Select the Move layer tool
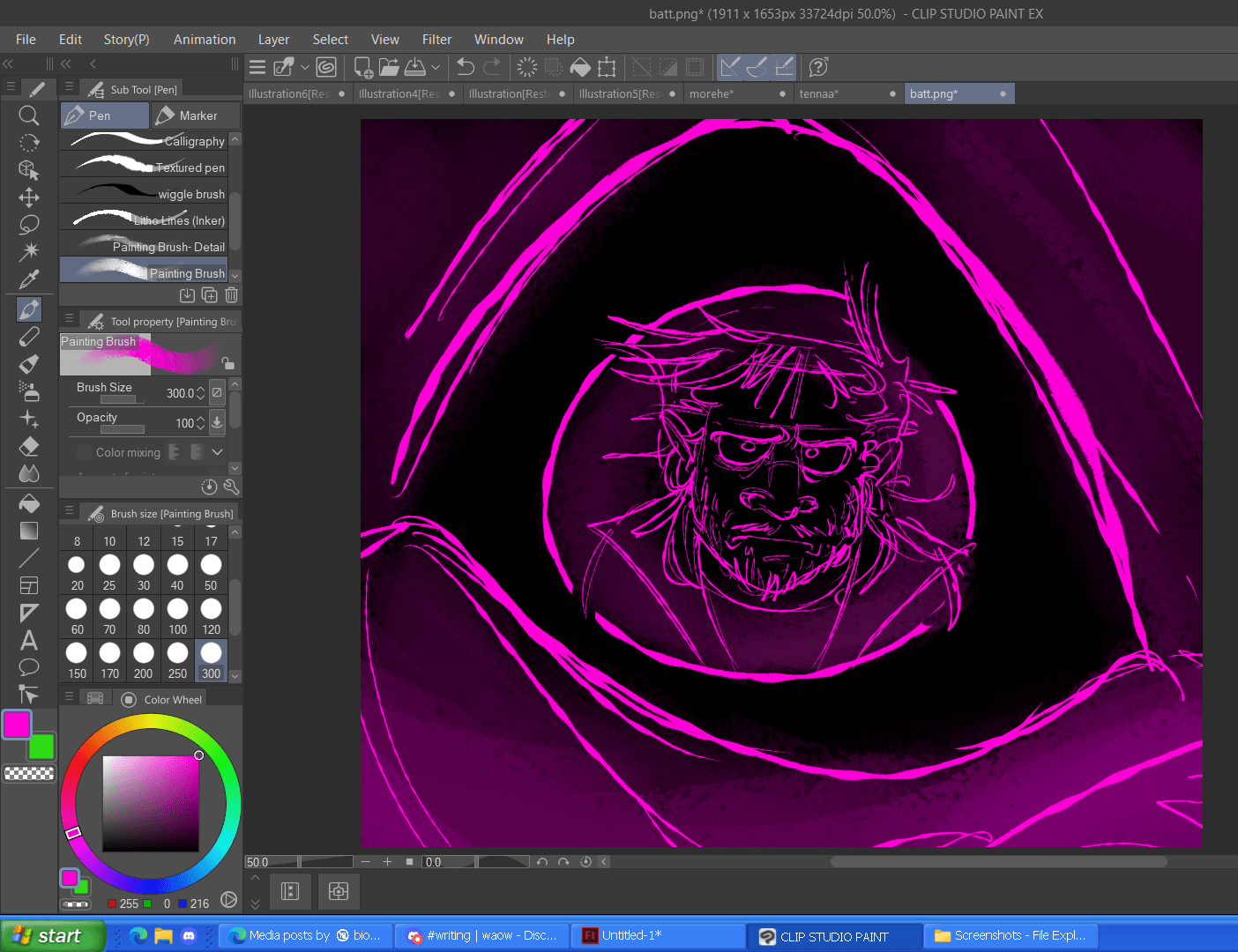 point(28,197)
